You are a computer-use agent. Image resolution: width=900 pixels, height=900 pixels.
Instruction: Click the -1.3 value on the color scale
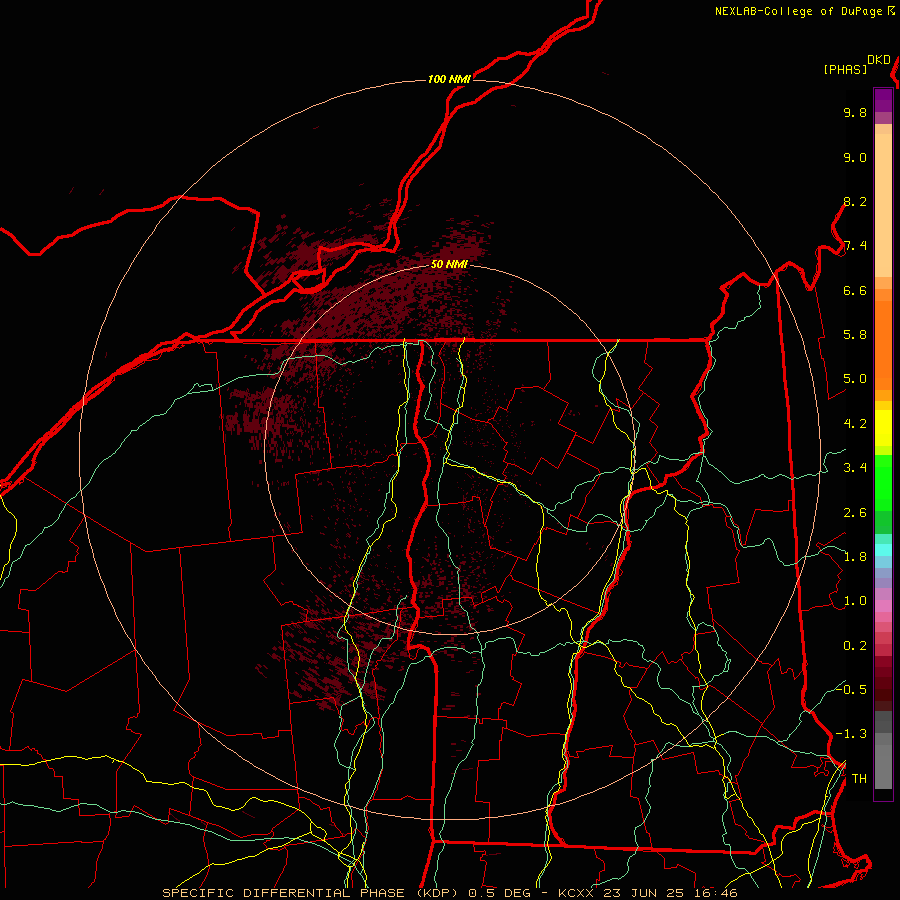pos(852,734)
